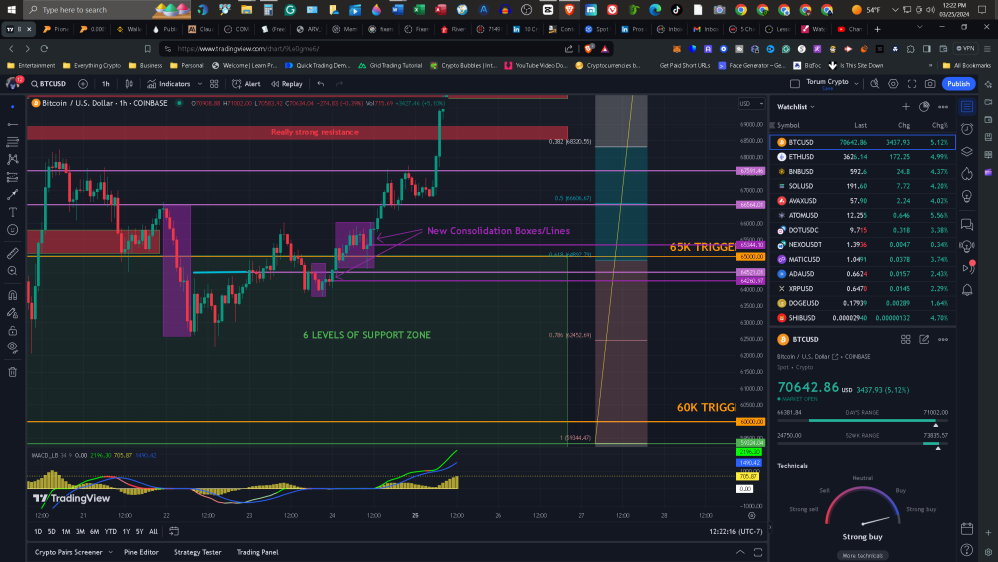Open the layout setup square icon
The width and height of the screenshot is (998, 562).
click(x=795, y=84)
